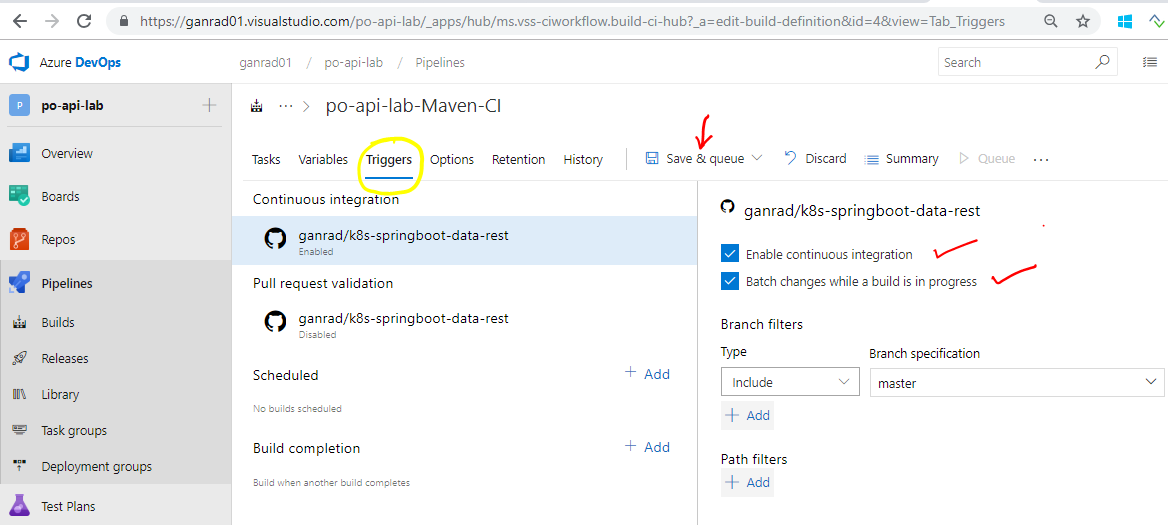Click the browser back arrow
This screenshot has height=525, width=1168.
(x=20, y=21)
